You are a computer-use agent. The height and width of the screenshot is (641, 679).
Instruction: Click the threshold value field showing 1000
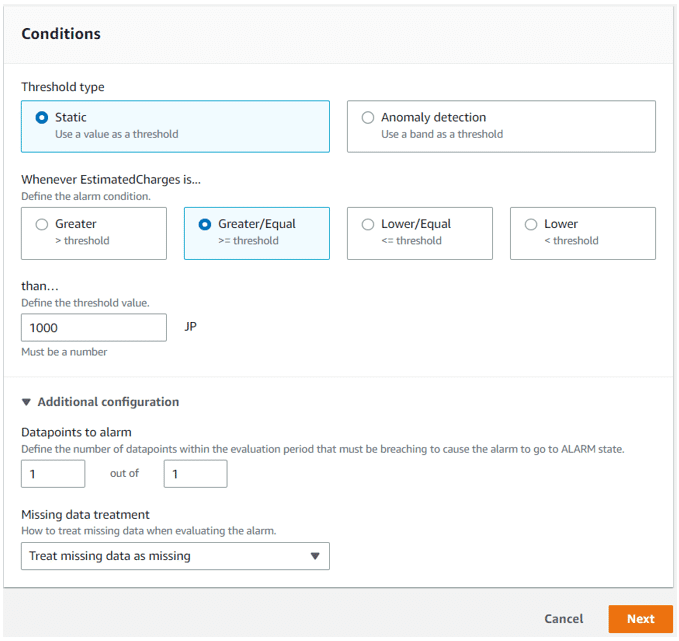[94, 327]
